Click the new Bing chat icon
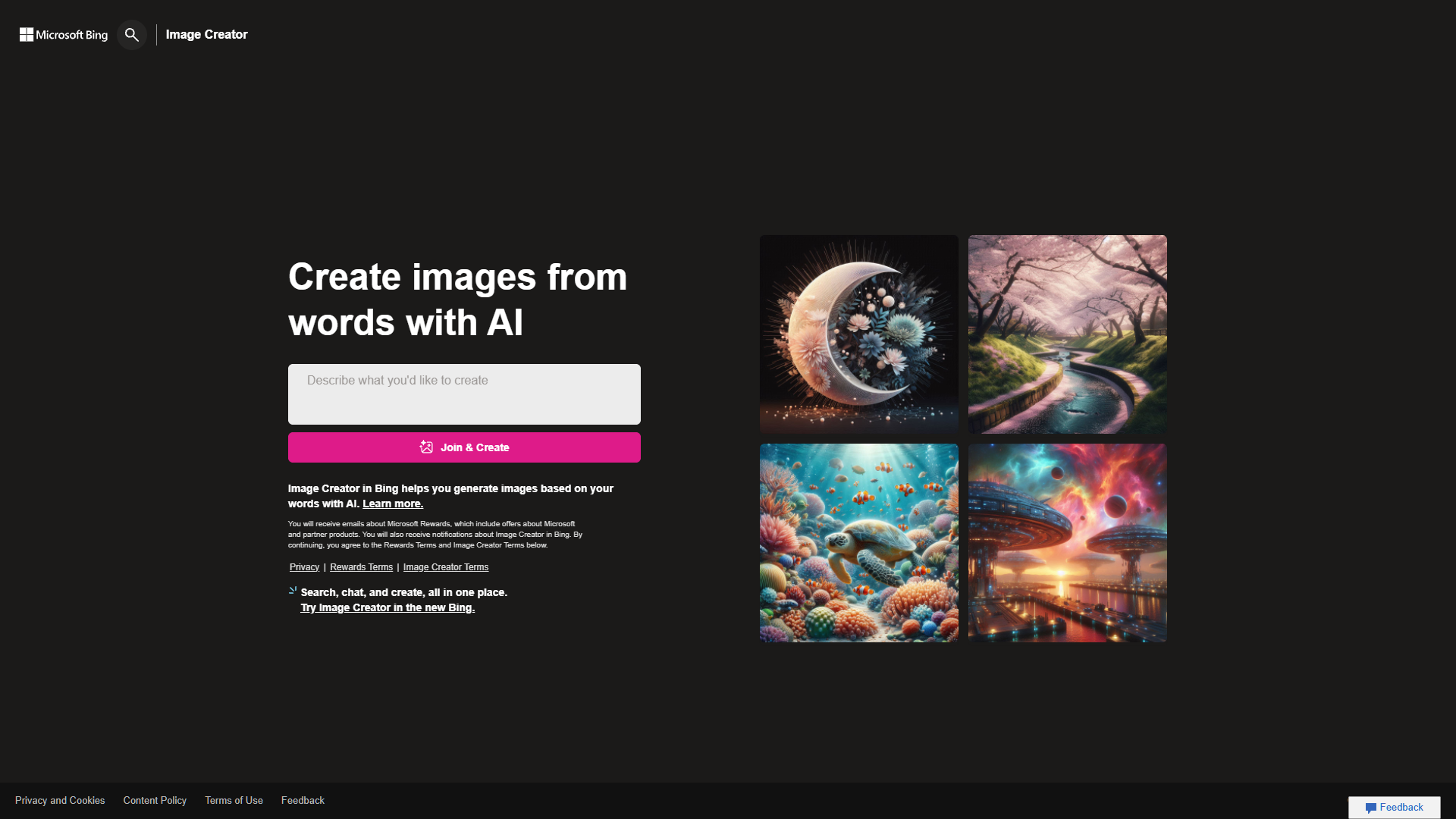The image size is (1456, 819). click(291, 591)
